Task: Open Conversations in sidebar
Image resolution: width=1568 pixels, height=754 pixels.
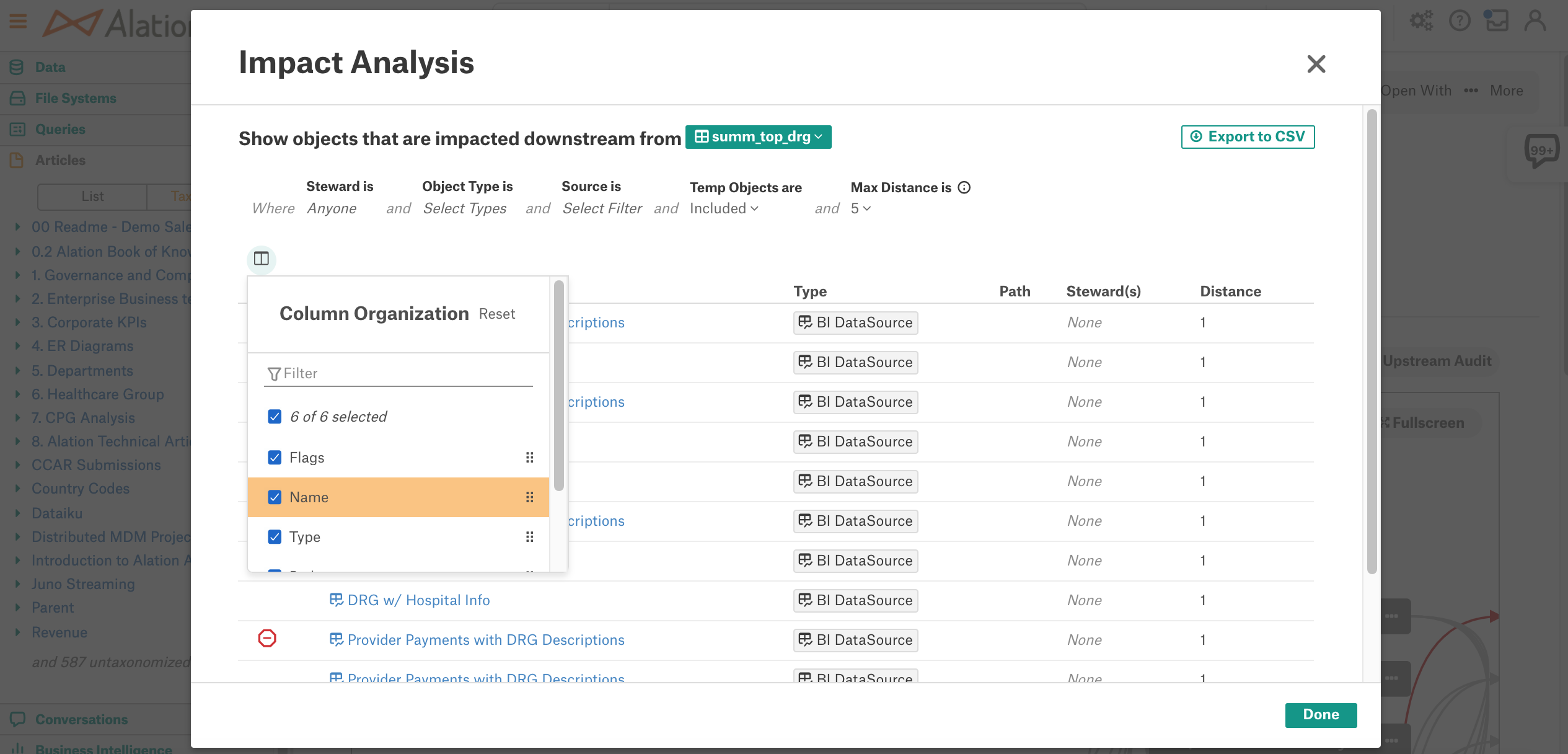Action: pyautogui.click(x=81, y=719)
